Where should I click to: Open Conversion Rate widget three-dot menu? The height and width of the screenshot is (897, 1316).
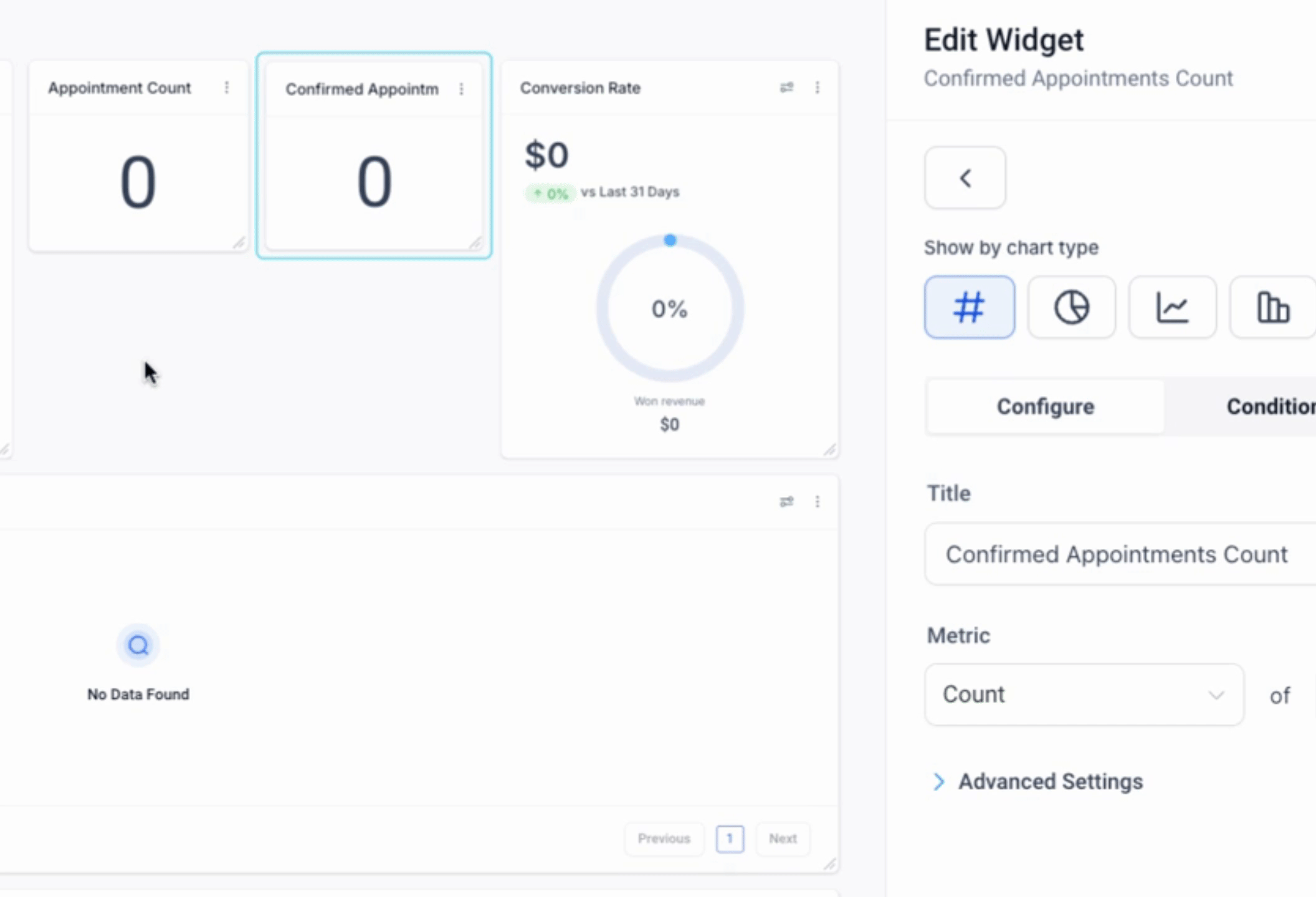pos(817,88)
